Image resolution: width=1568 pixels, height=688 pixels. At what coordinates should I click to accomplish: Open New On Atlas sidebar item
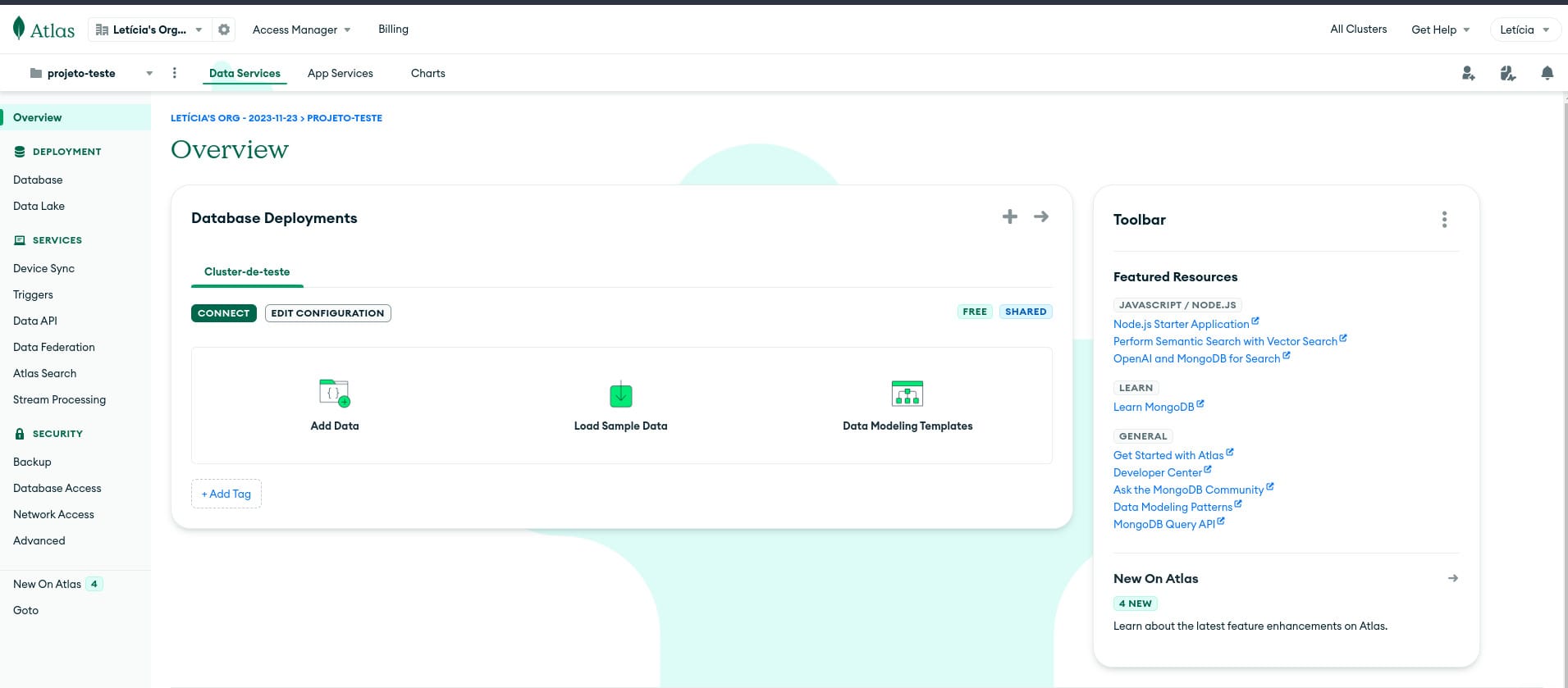point(47,584)
